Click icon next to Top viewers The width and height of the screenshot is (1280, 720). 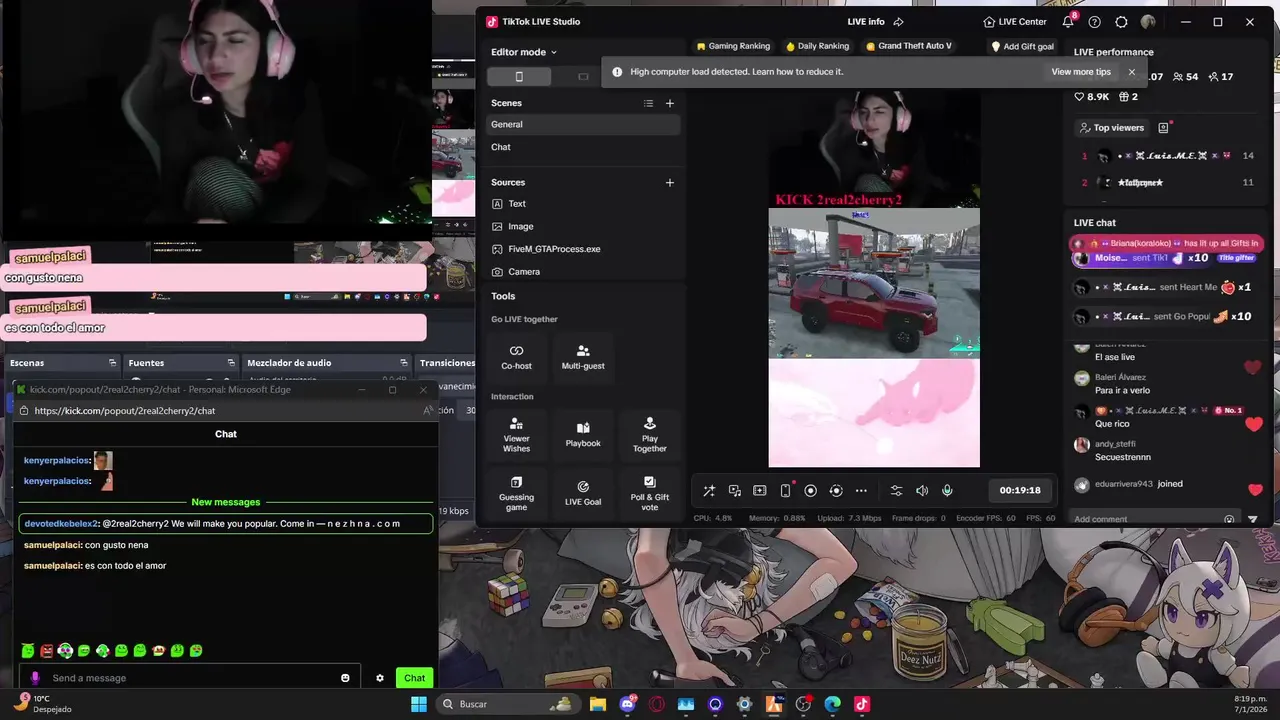coord(1163,128)
